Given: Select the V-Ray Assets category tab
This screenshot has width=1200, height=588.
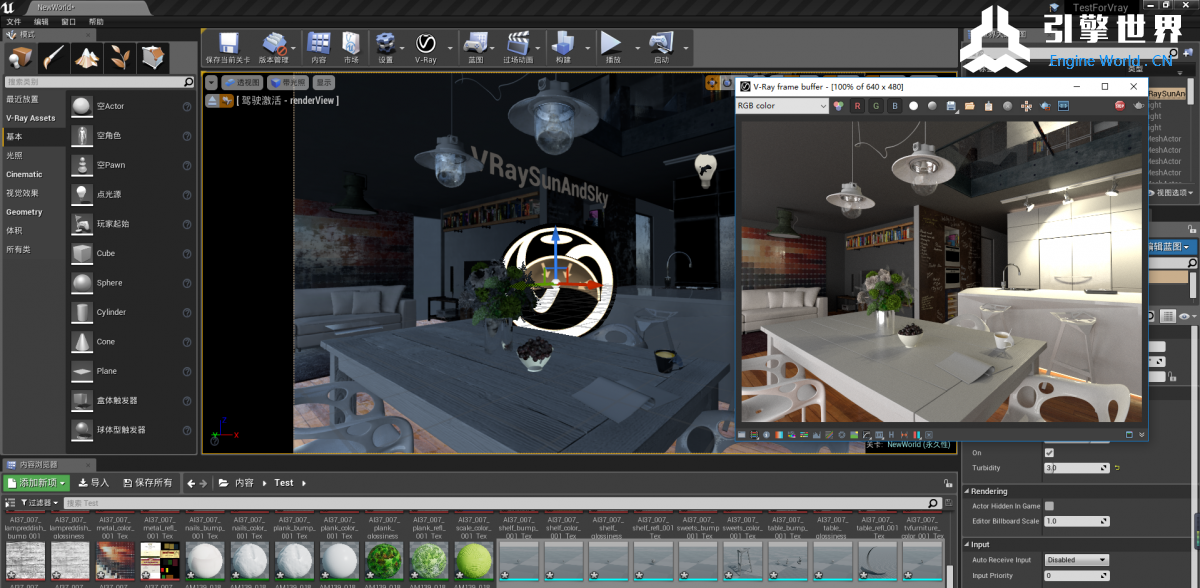Looking at the screenshot, I should point(31,118).
